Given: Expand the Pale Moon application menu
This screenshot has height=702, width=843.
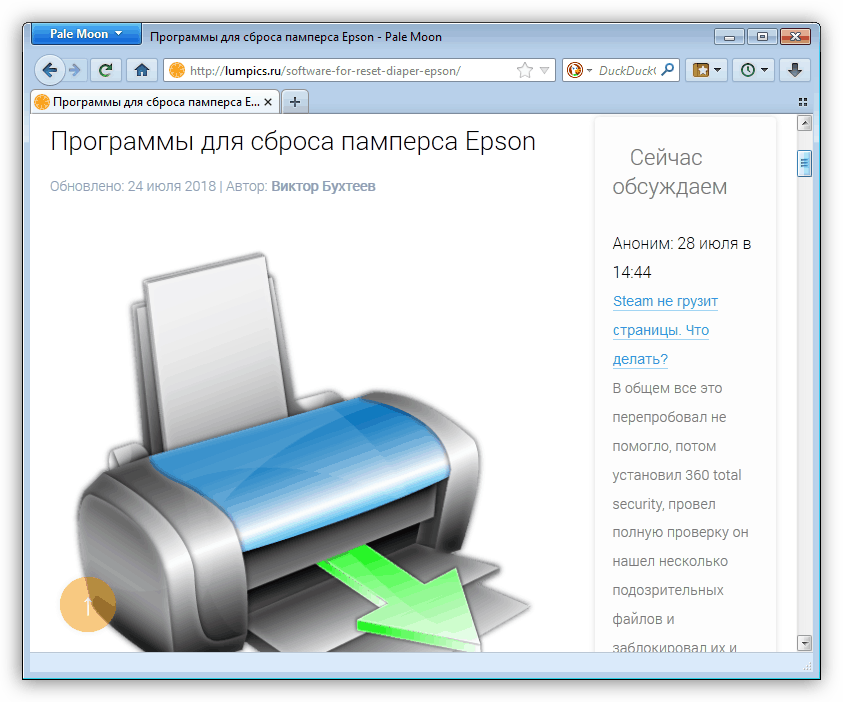Looking at the screenshot, I should coord(87,34).
